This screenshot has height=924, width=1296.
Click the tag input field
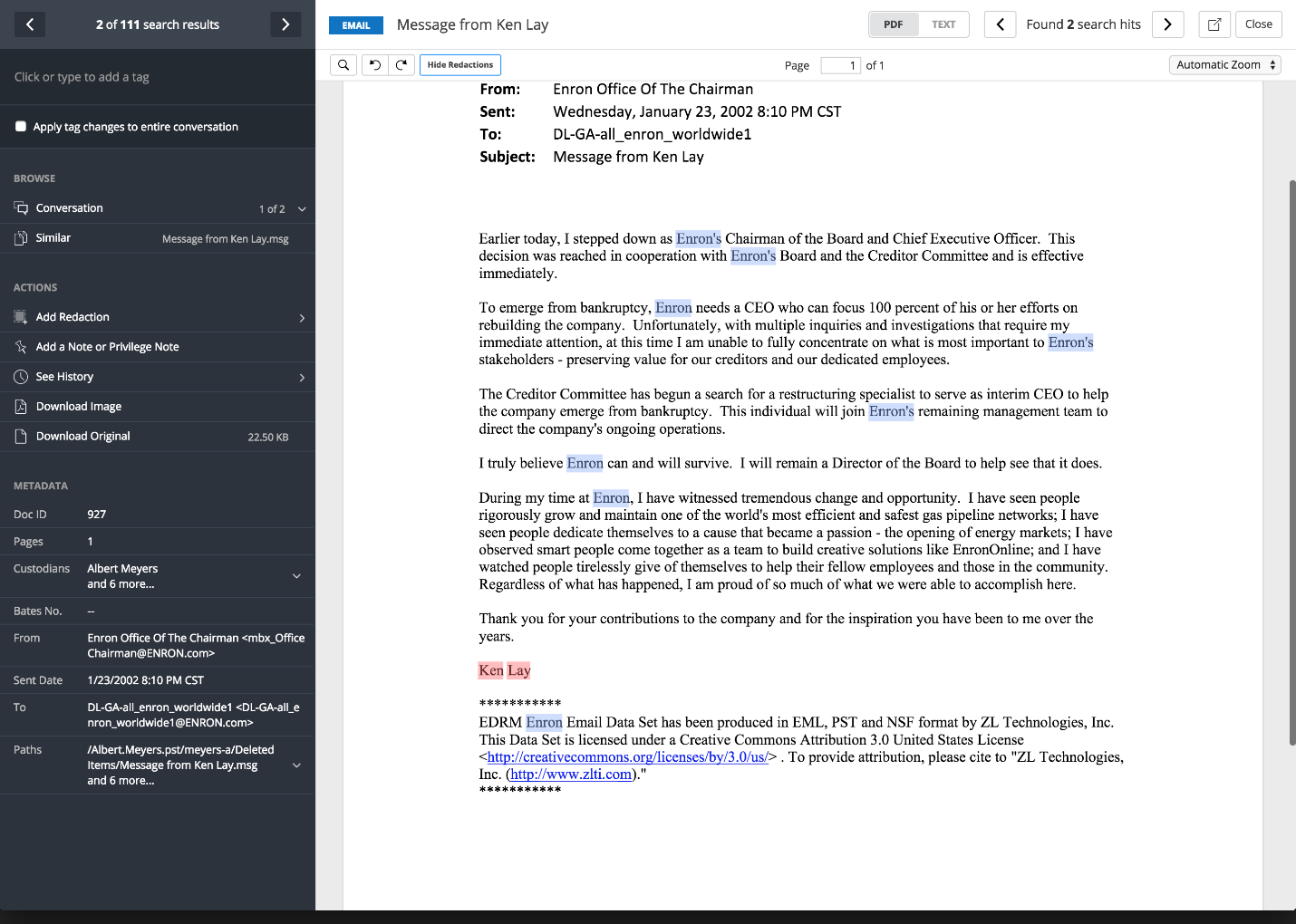click(x=158, y=77)
